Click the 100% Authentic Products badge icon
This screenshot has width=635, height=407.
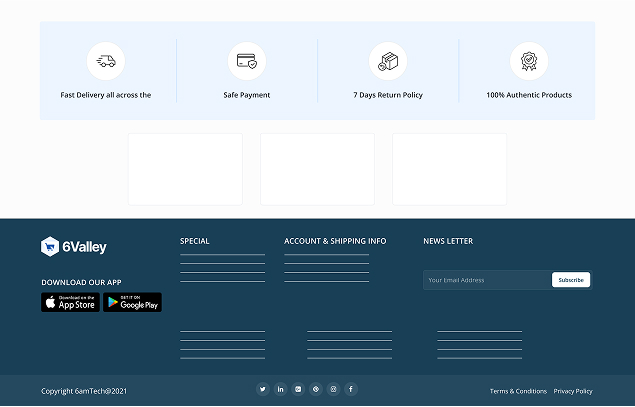tap(529, 61)
